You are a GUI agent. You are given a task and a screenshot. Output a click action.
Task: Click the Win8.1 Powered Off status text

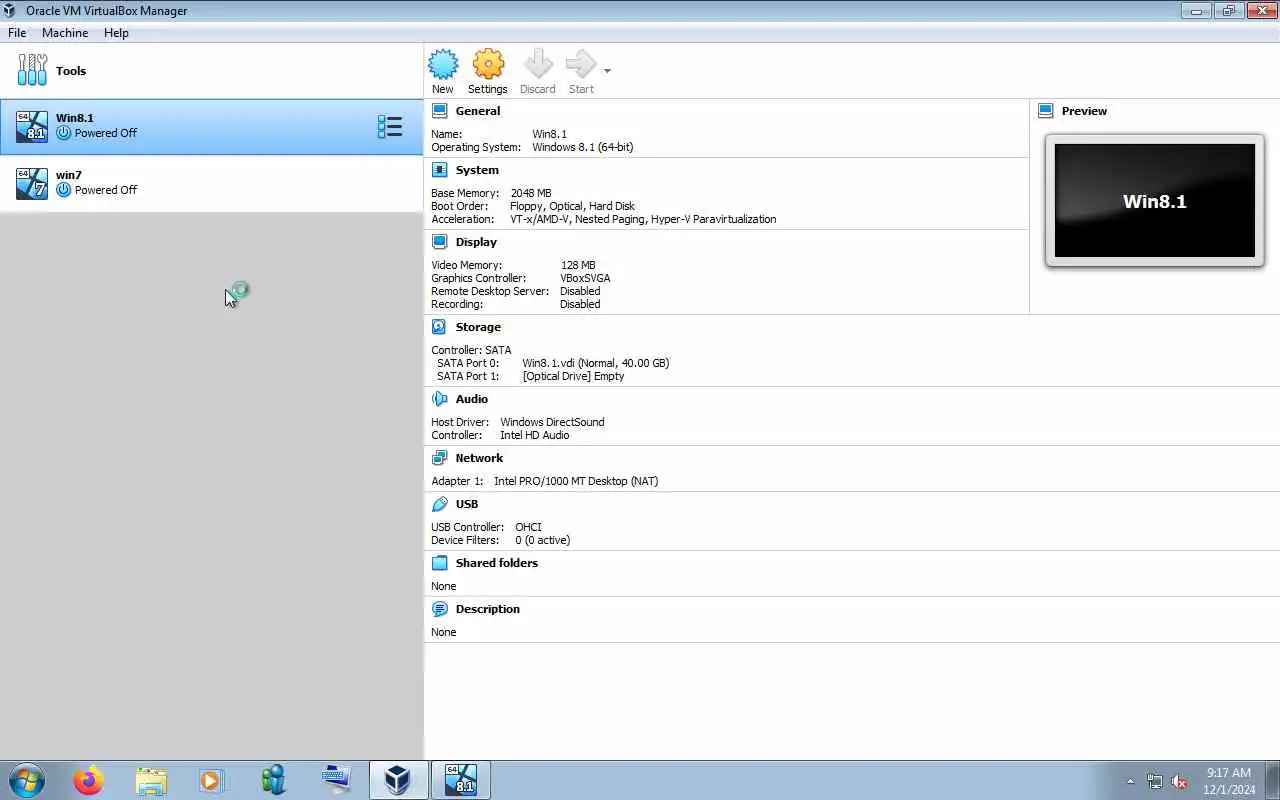click(x=106, y=133)
